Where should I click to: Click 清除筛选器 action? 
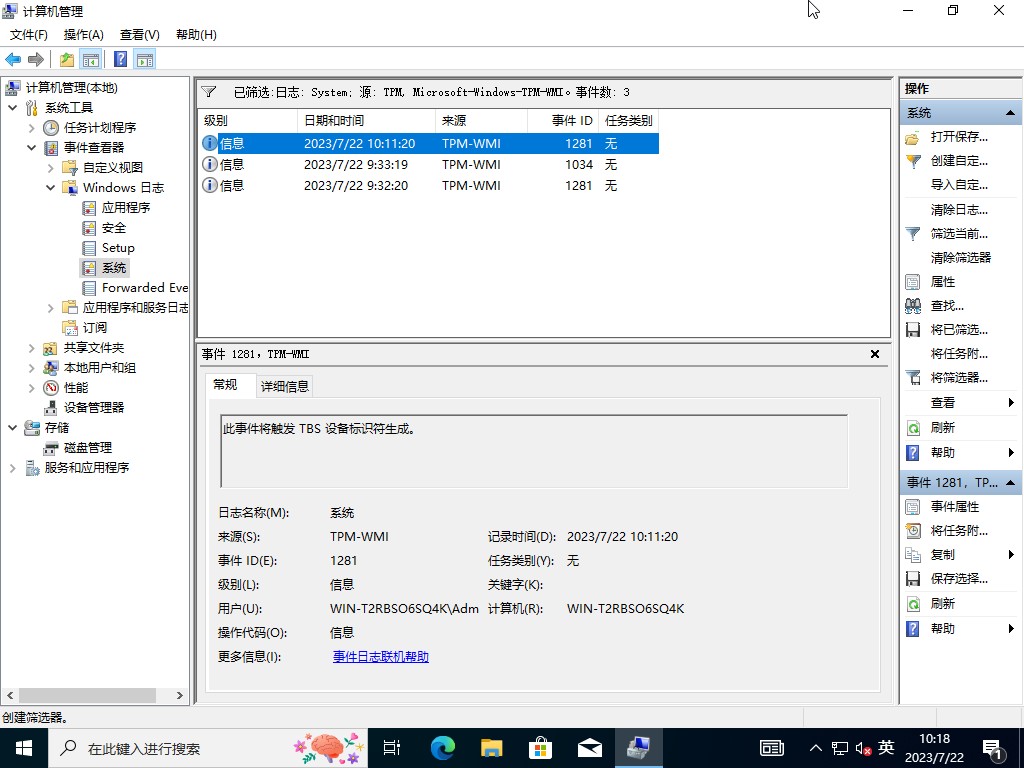pos(961,258)
